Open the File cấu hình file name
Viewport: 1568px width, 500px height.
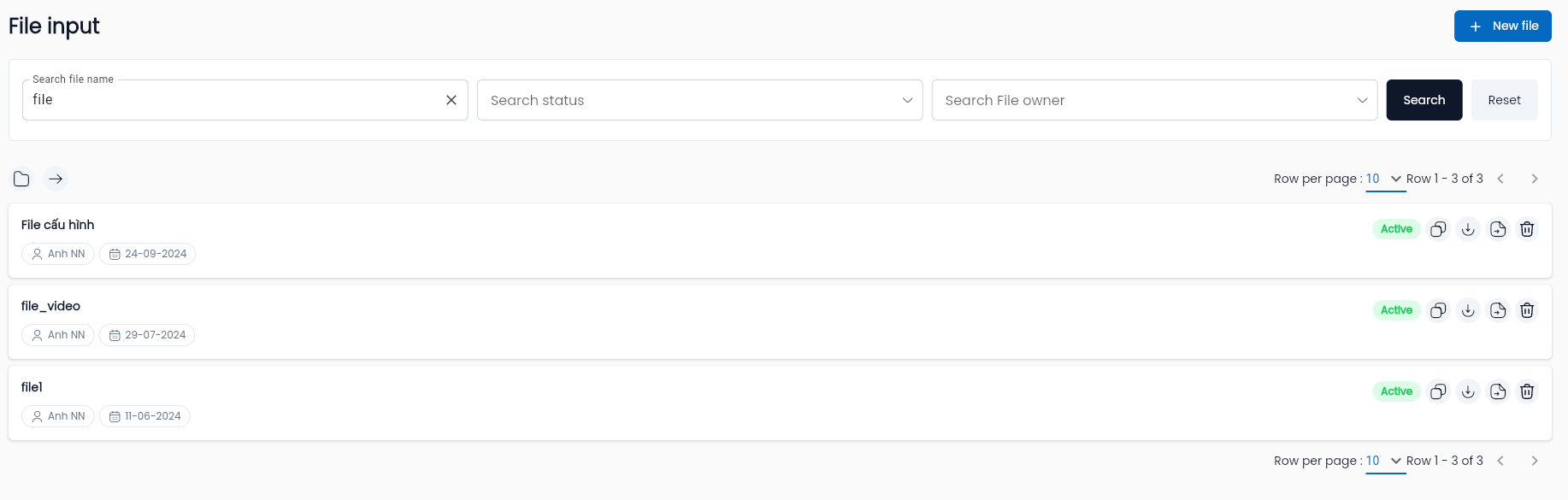pos(58,225)
